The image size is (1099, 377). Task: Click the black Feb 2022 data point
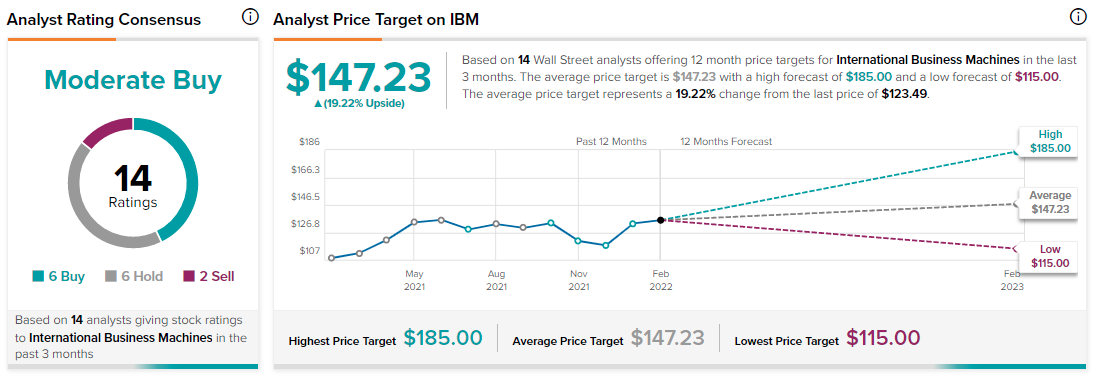coord(660,220)
